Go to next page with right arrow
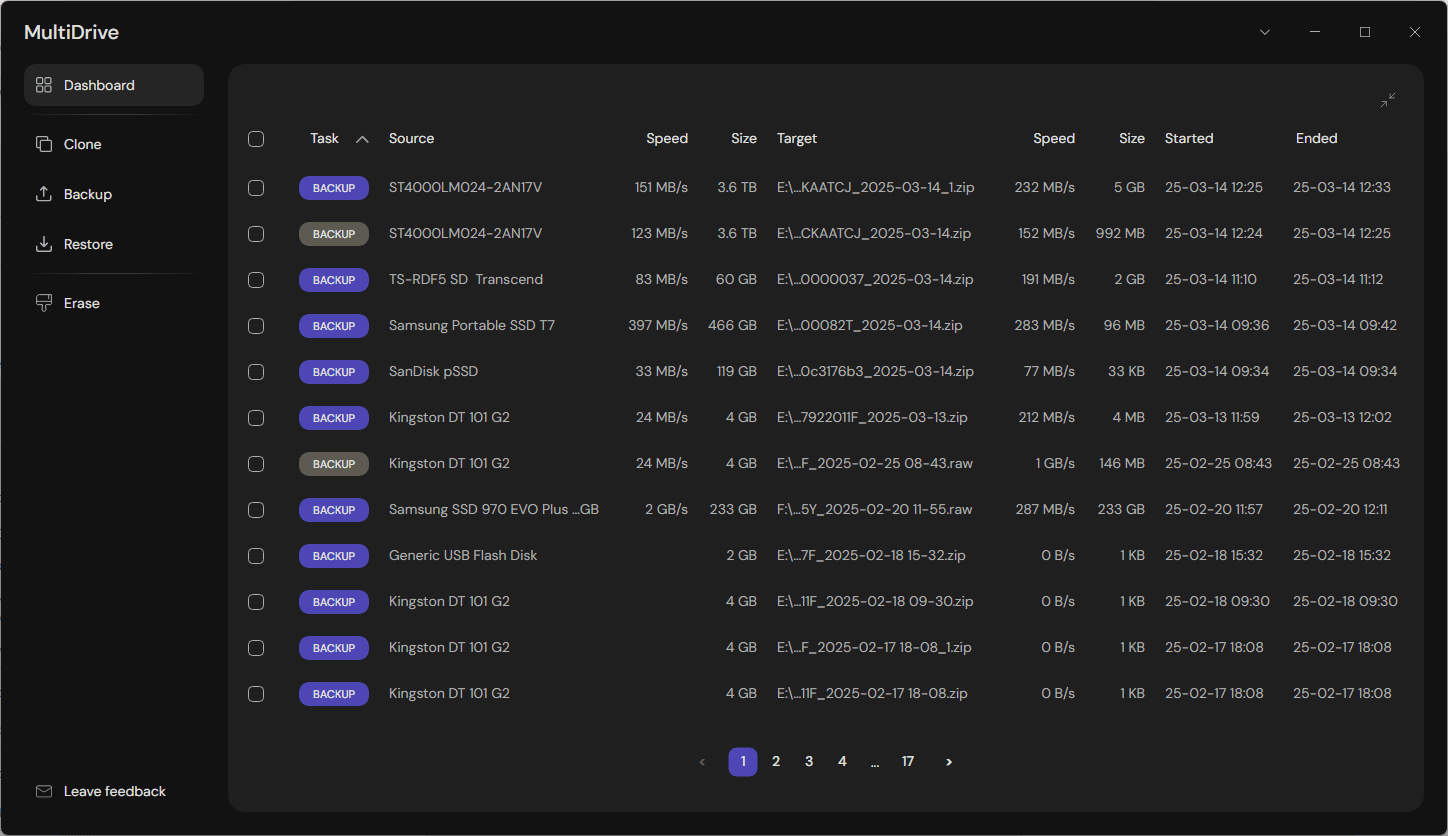Viewport: 1448px width, 836px height. [x=949, y=762]
